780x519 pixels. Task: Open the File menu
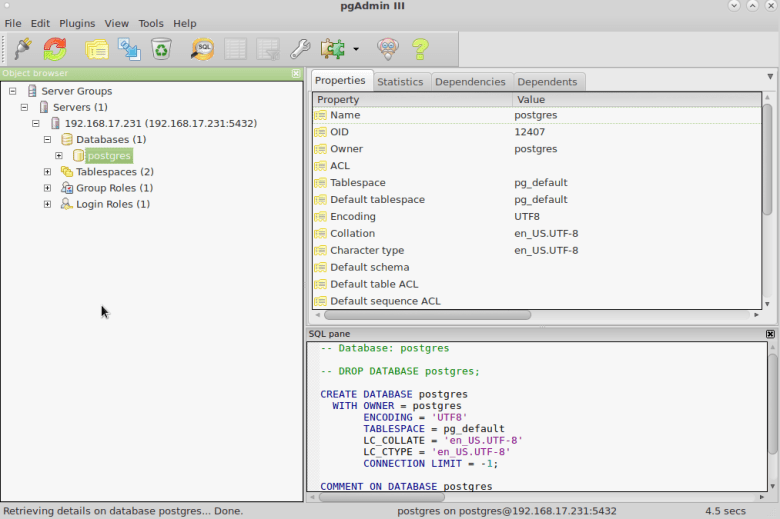click(x=13, y=23)
